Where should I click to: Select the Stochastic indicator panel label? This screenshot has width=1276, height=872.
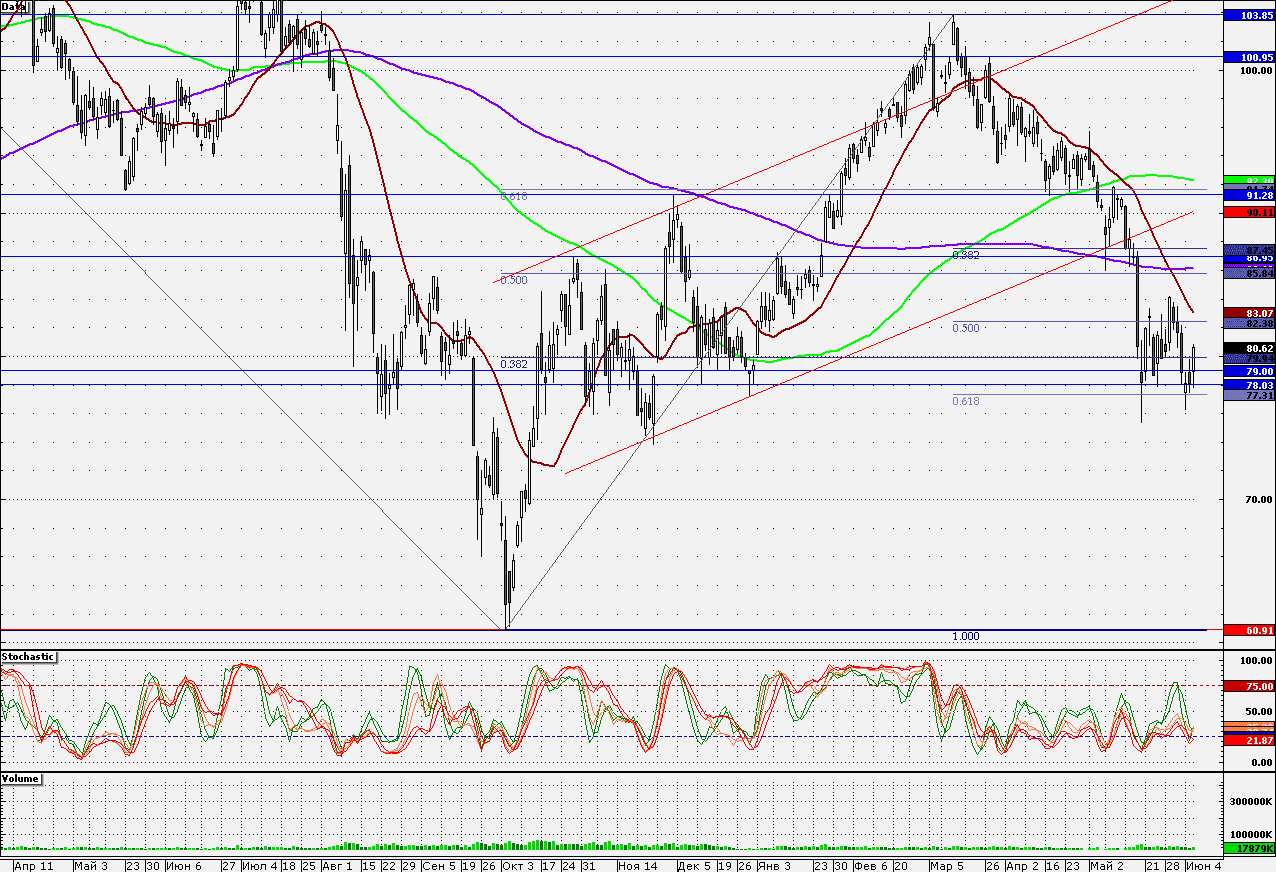click(28, 657)
